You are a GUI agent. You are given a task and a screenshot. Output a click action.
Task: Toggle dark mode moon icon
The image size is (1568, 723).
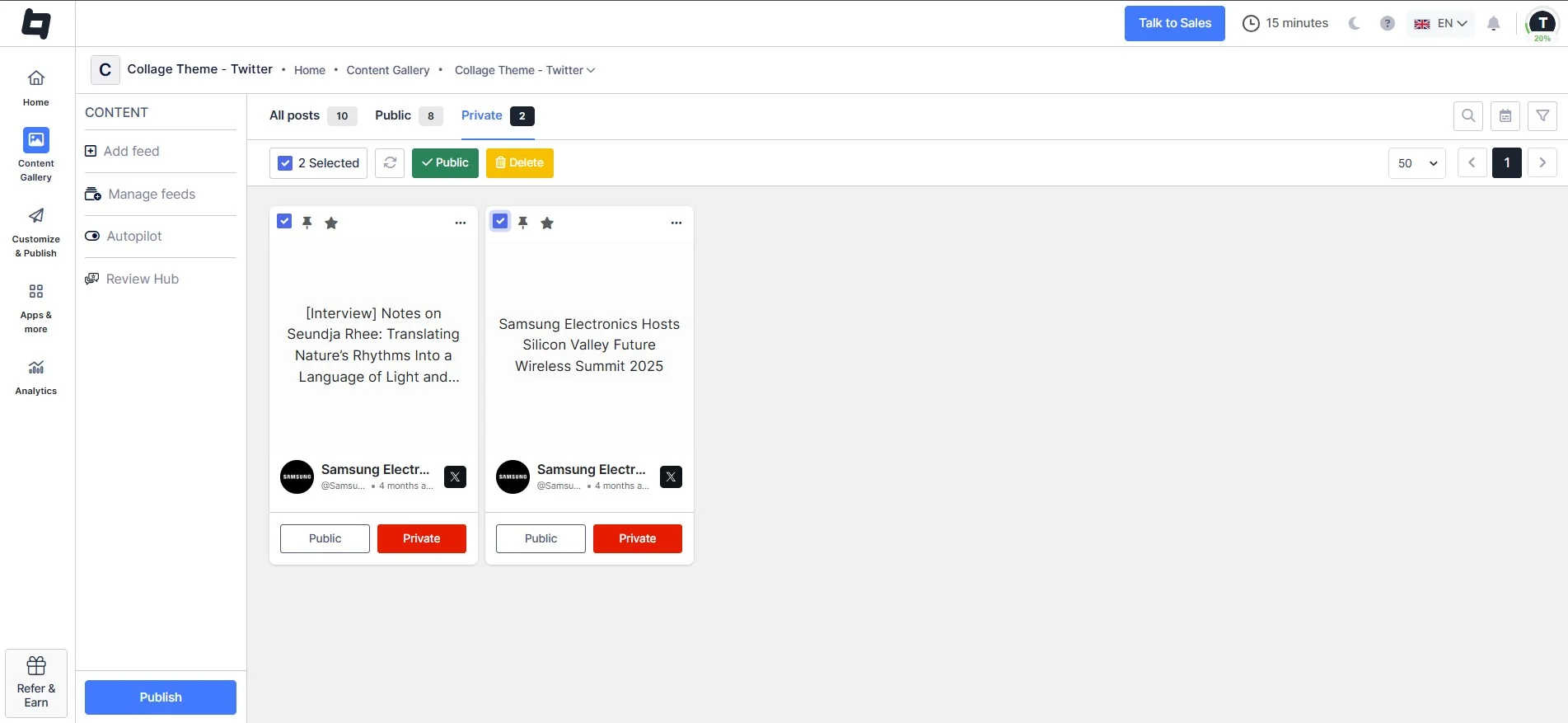(x=1354, y=23)
